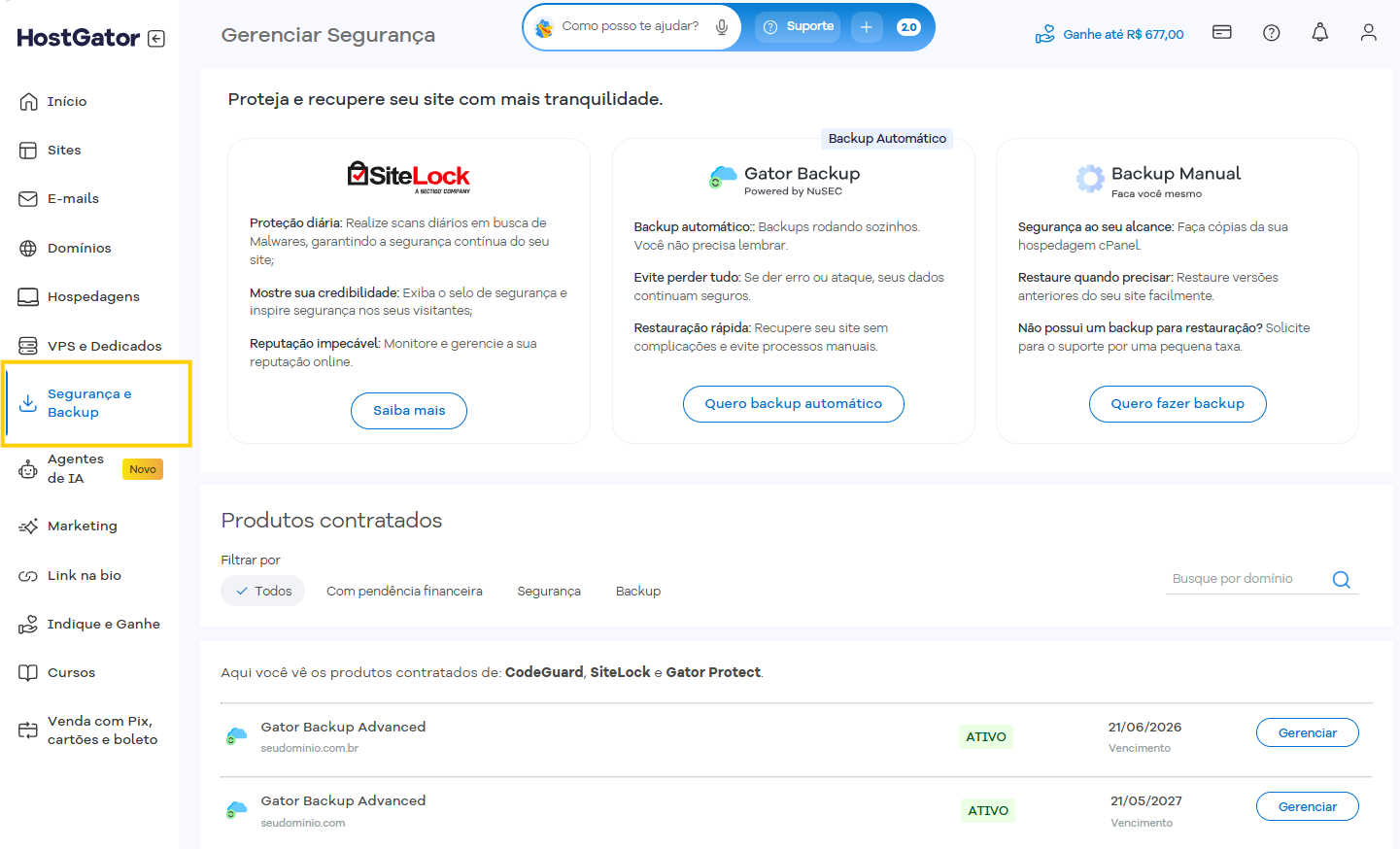Open the billing card icon
This screenshot has height=849, width=1400.
pyautogui.click(x=1222, y=32)
